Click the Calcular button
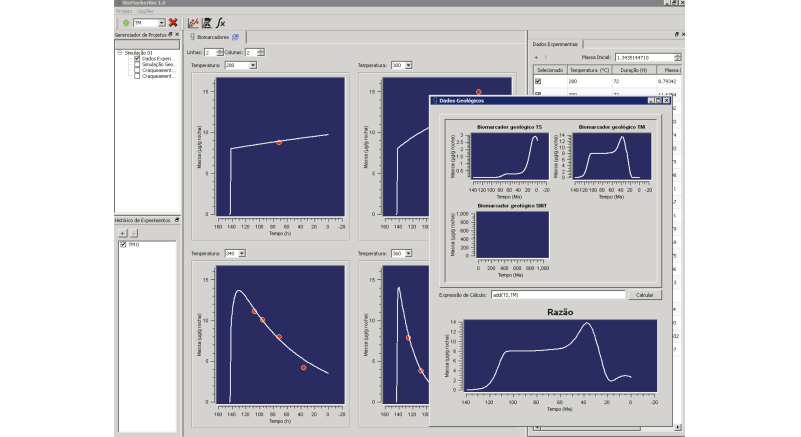The width and height of the screenshot is (801, 437). [x=644, y=295]
